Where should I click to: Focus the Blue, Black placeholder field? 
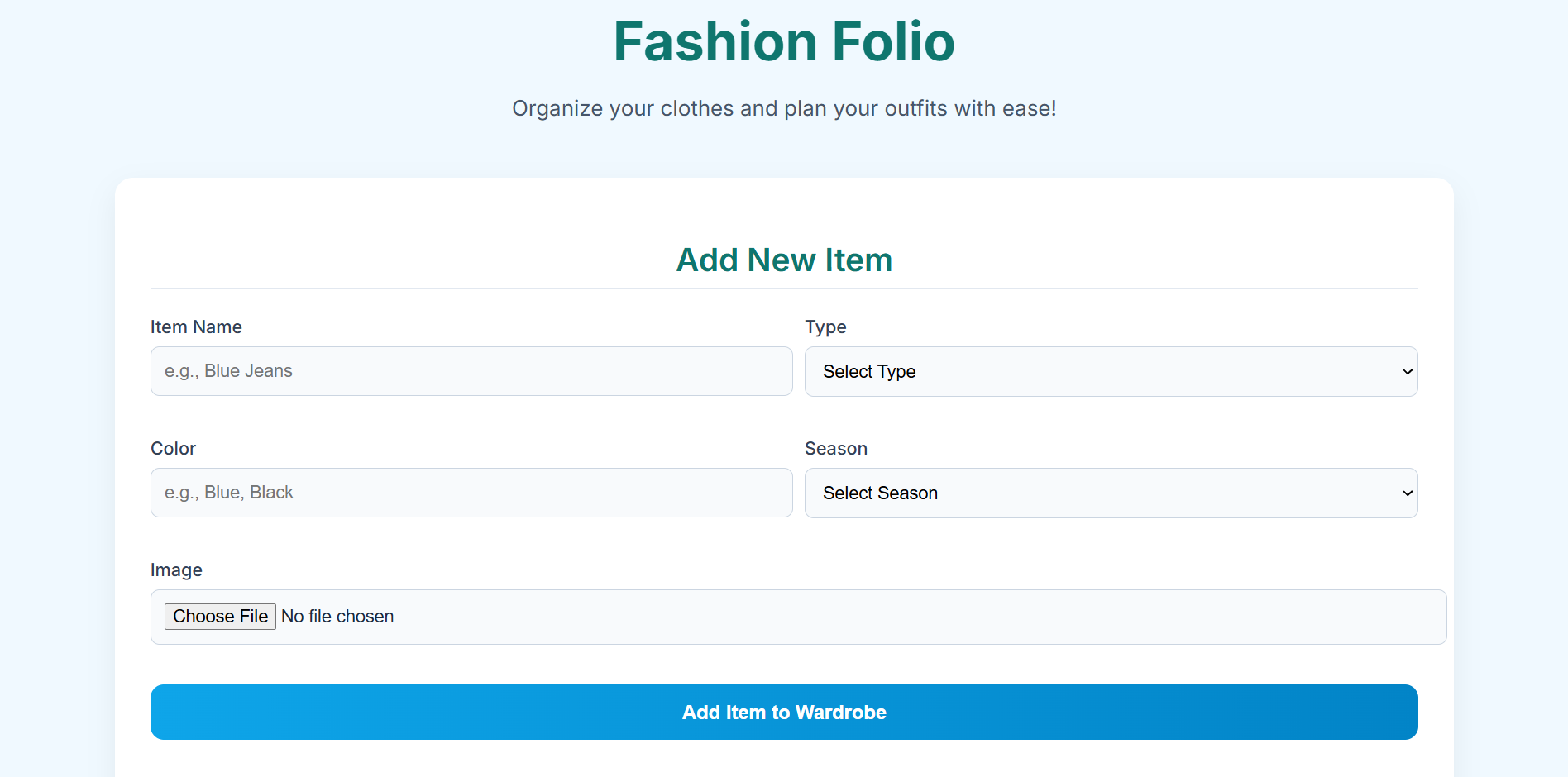point(471,493)
